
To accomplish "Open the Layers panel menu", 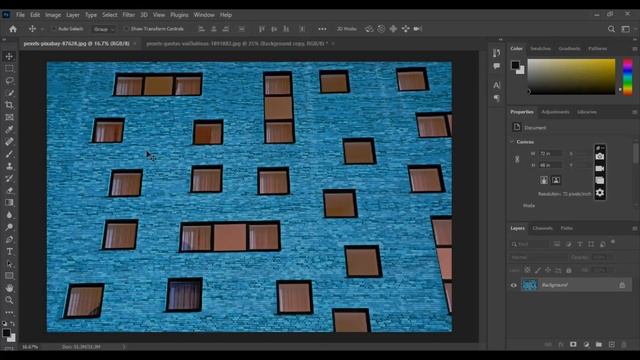I will (635, 228).
